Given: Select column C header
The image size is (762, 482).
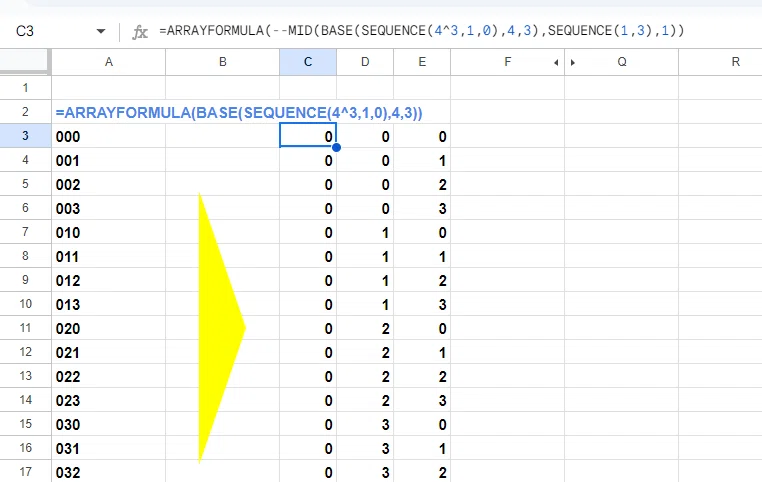Looking at the screenshot, I should 308,62.
